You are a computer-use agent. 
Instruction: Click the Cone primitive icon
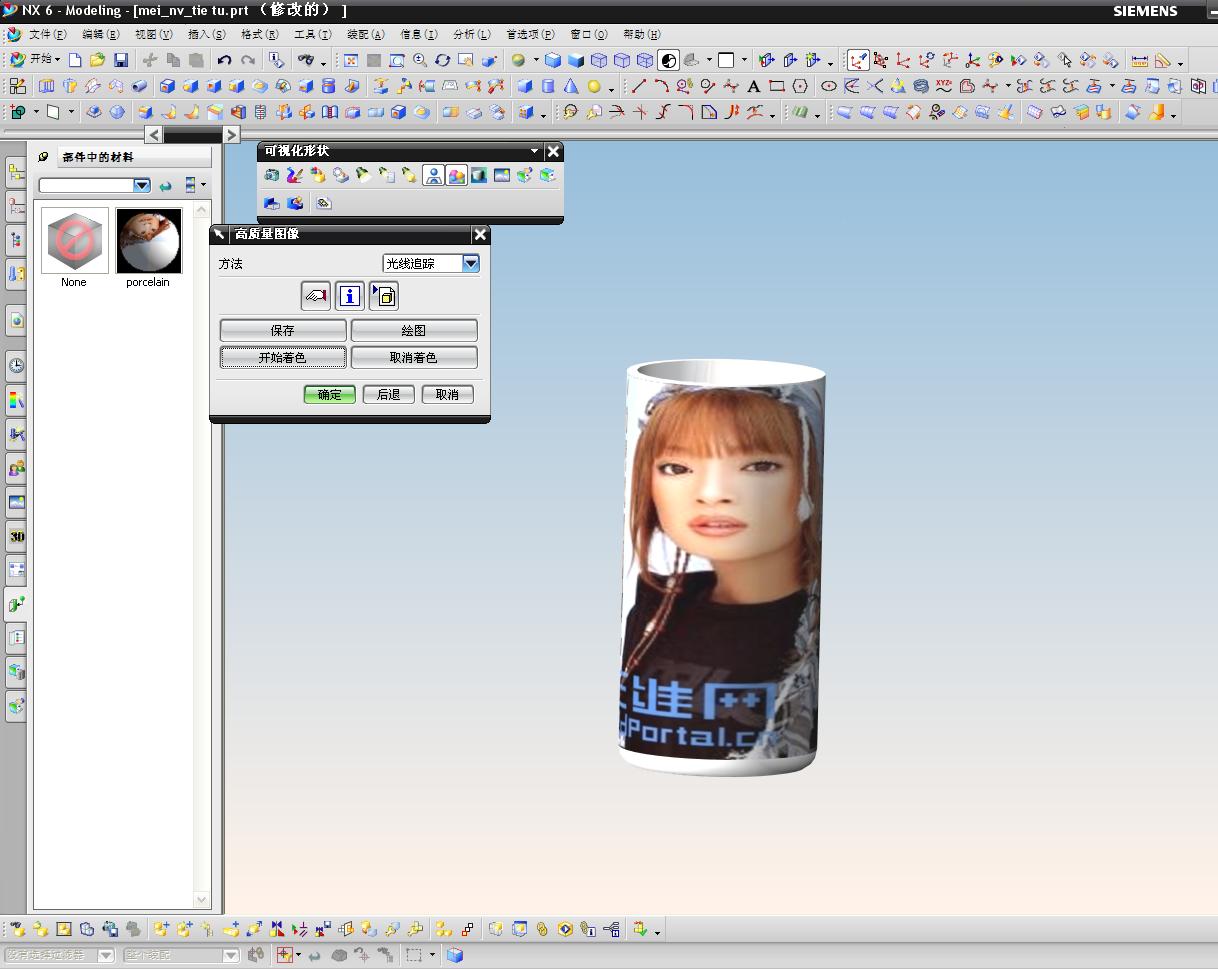[x=570, y=86]
